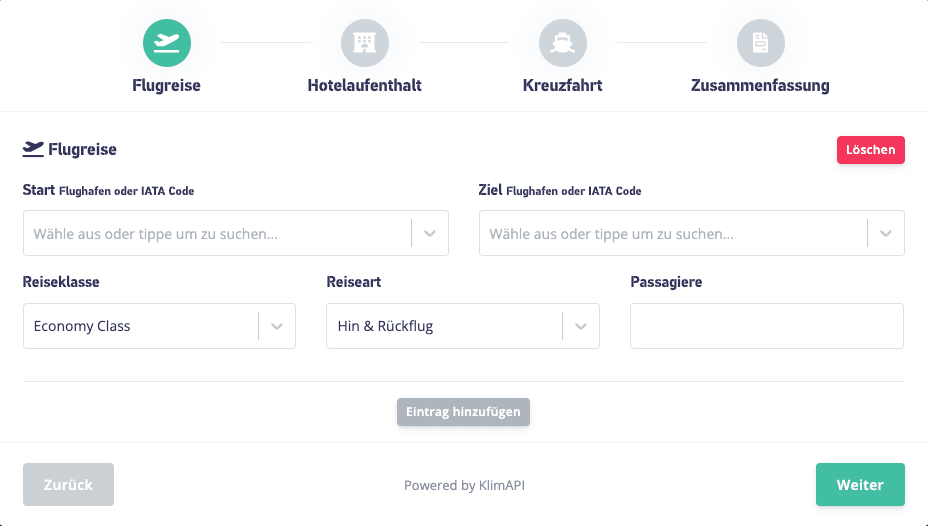The width and height of the screenshot is (928, 526).
Task: Go to the Zusammenfassung step label
Action: (x=760, y=86)
